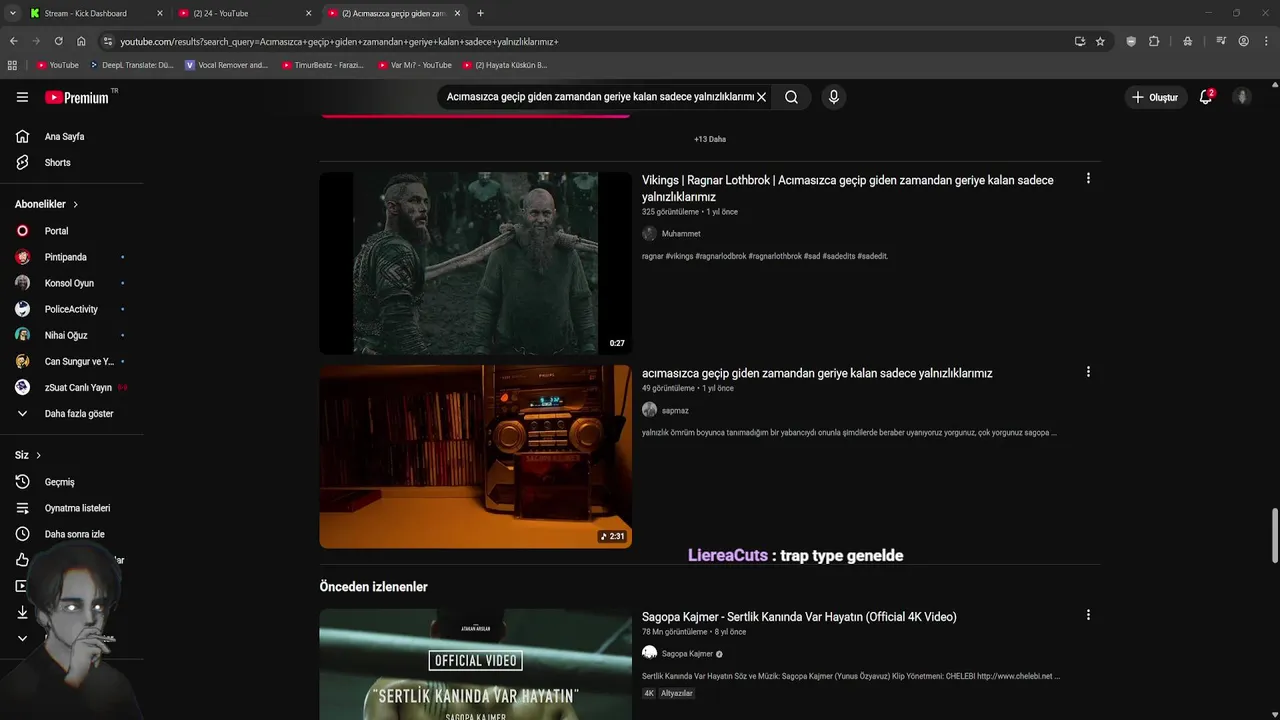Open the Vikings Ragnar Lothbrok video title
The image size is (1280, 720).
(848, 188)
